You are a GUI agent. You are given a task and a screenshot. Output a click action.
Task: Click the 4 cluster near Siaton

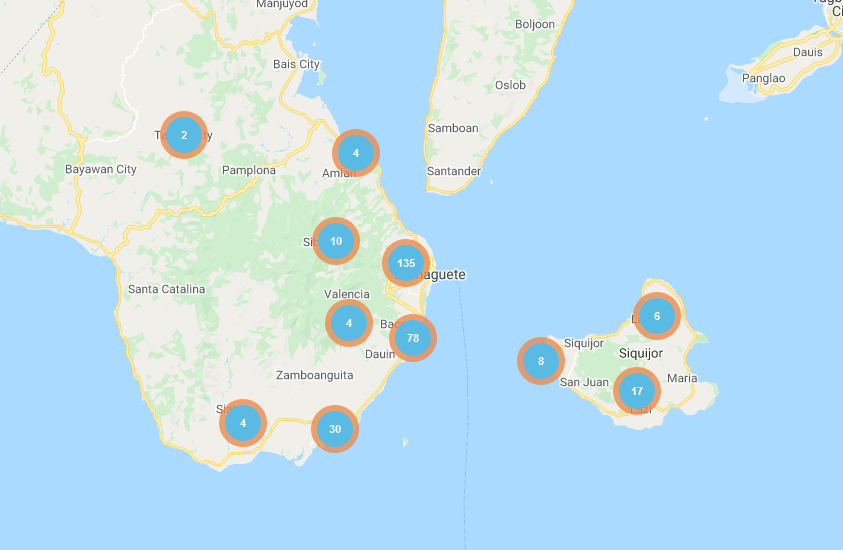(243, 423)
